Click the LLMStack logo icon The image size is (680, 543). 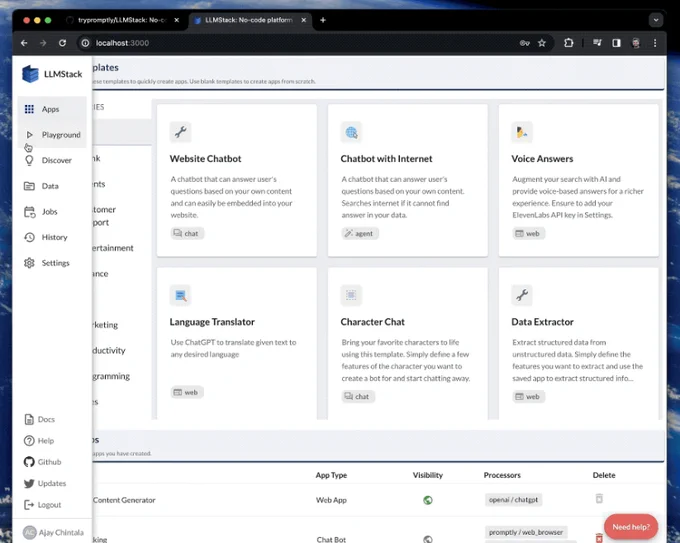pos(30,74)
